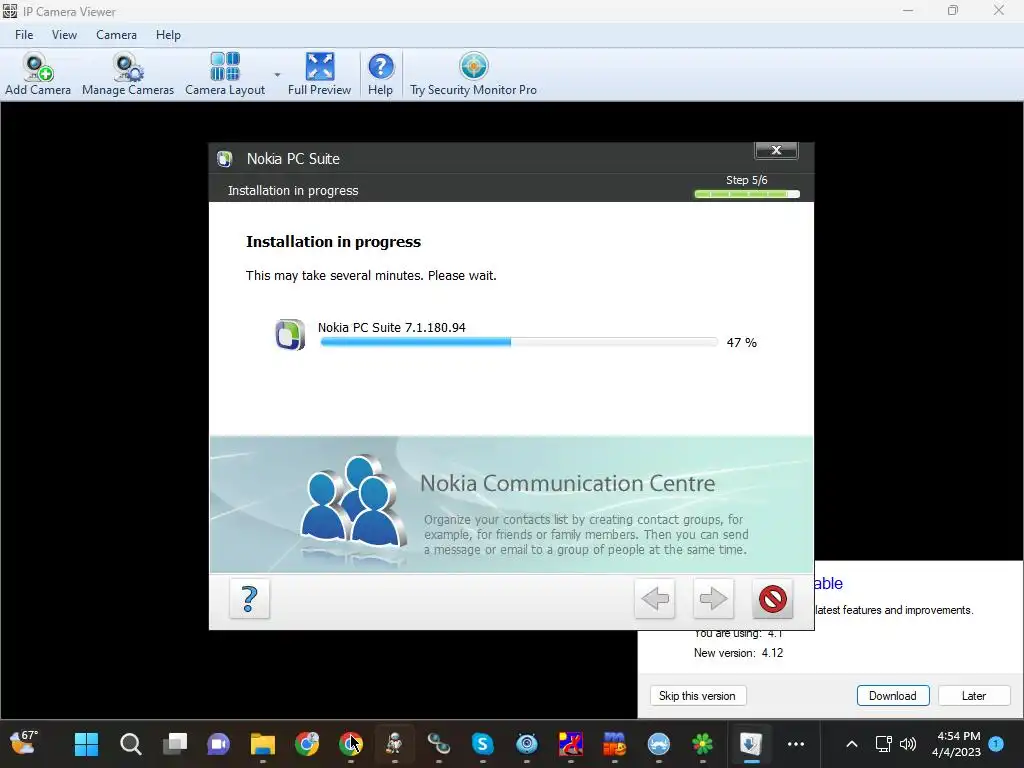1024x768 pixels.
Task: Click the Step 5/6 progress indicator
Action: (746, 194)
